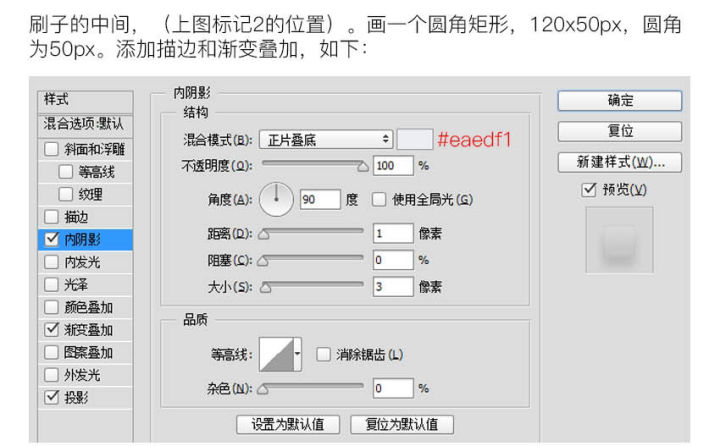Image resolution: width=720 pixels, height=446 pixels.
Task: Click the style preview thumbnail
Action: click(x=619, y=240)
